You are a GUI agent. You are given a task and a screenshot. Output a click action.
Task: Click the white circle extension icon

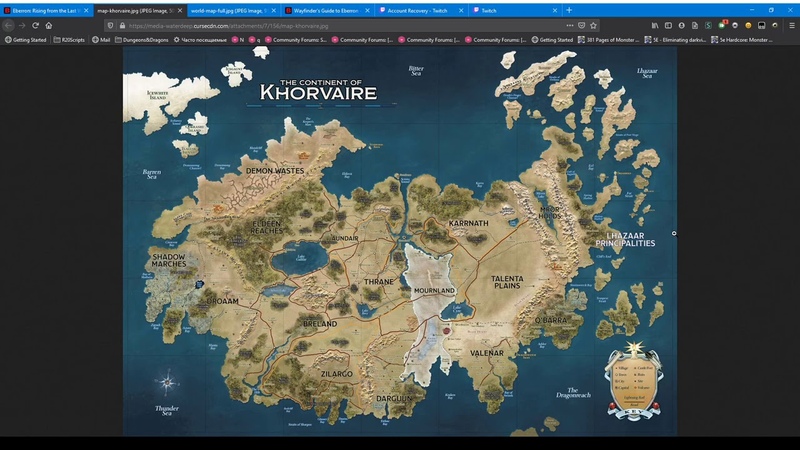pyautogui.click(x=735, y=26)
